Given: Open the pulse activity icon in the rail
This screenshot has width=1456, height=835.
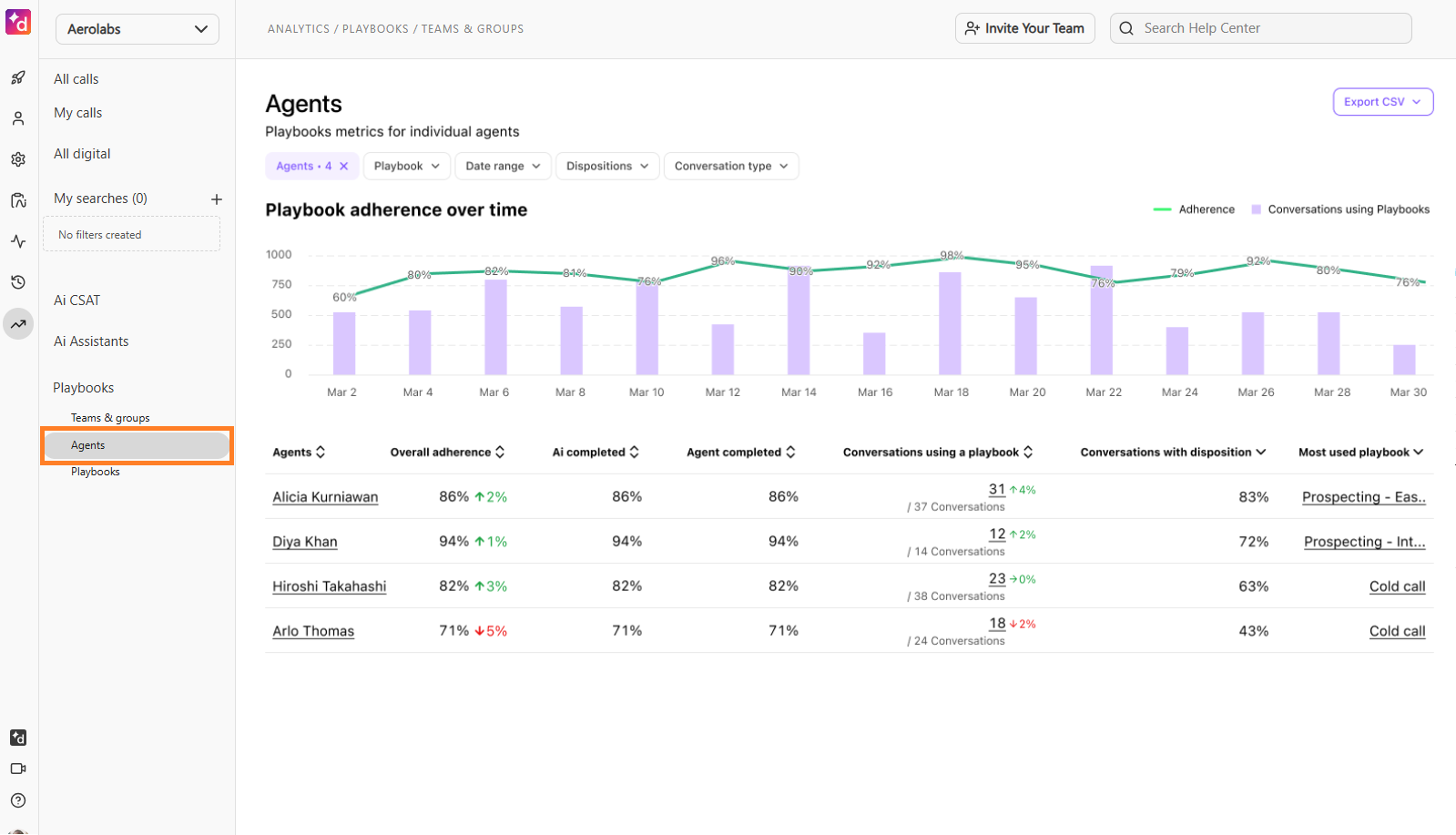Looking at the screenshot, I should [18, 241].
